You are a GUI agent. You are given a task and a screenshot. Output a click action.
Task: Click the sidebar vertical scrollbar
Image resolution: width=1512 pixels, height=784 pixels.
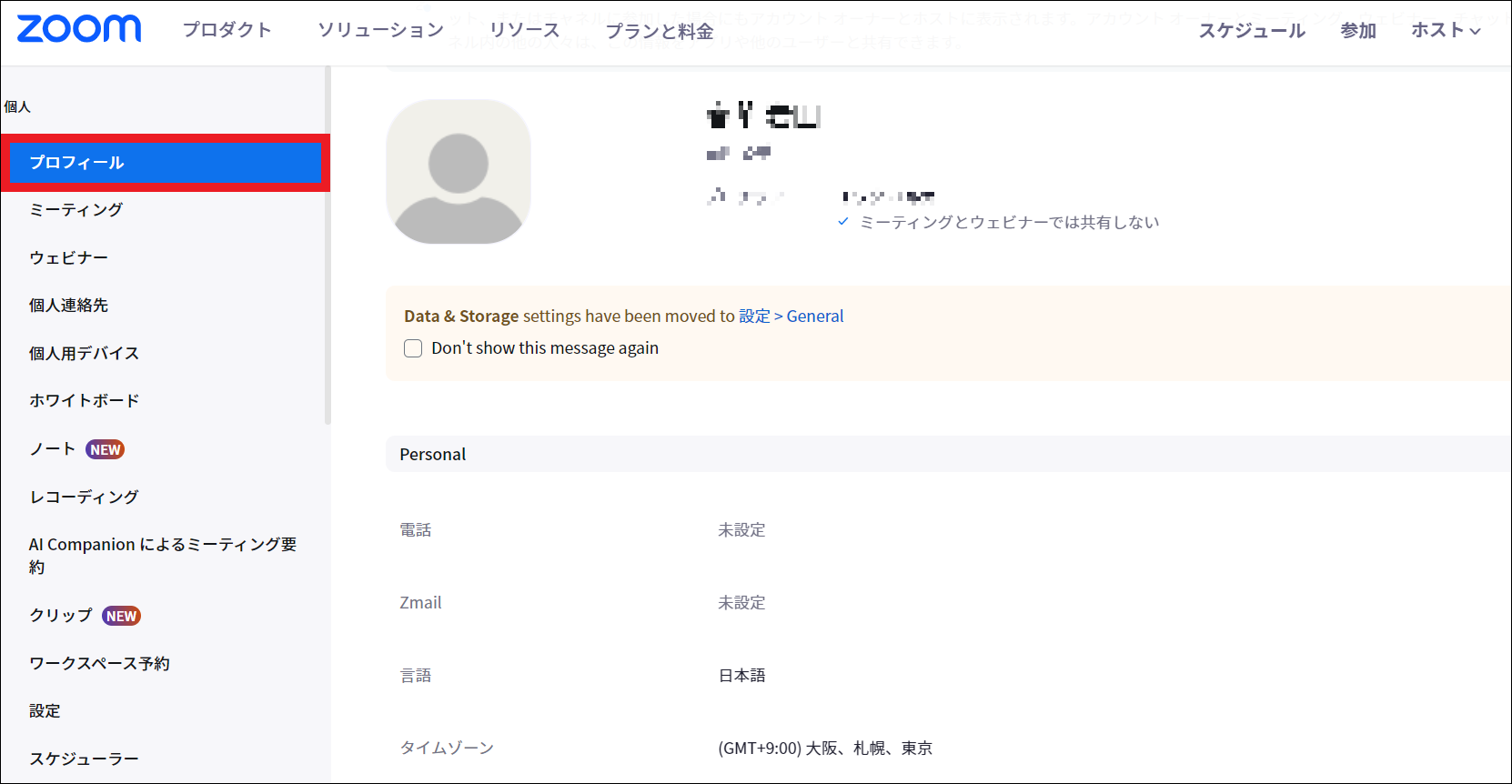(x=328, y=246)
